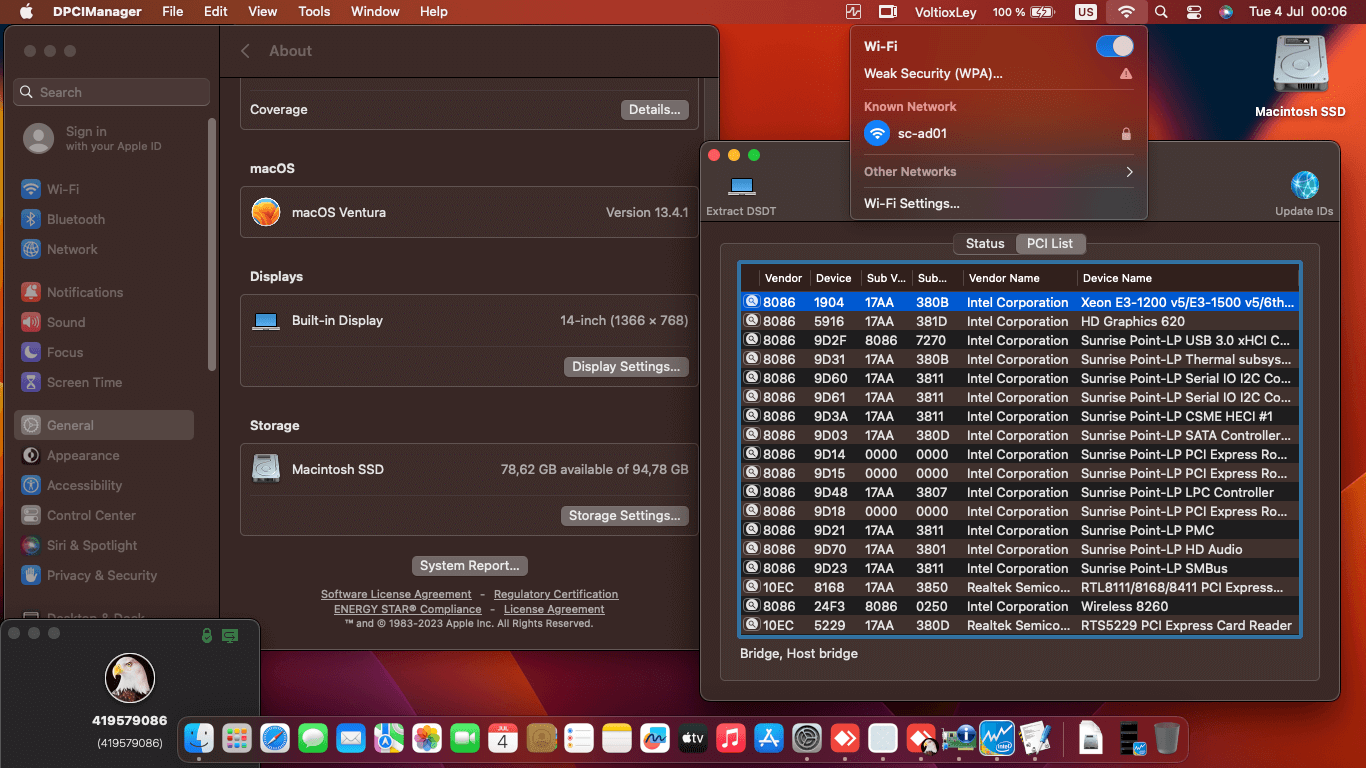1366x768 pixels.
Task: Open Music from the Dock
Action: point(731,739)
